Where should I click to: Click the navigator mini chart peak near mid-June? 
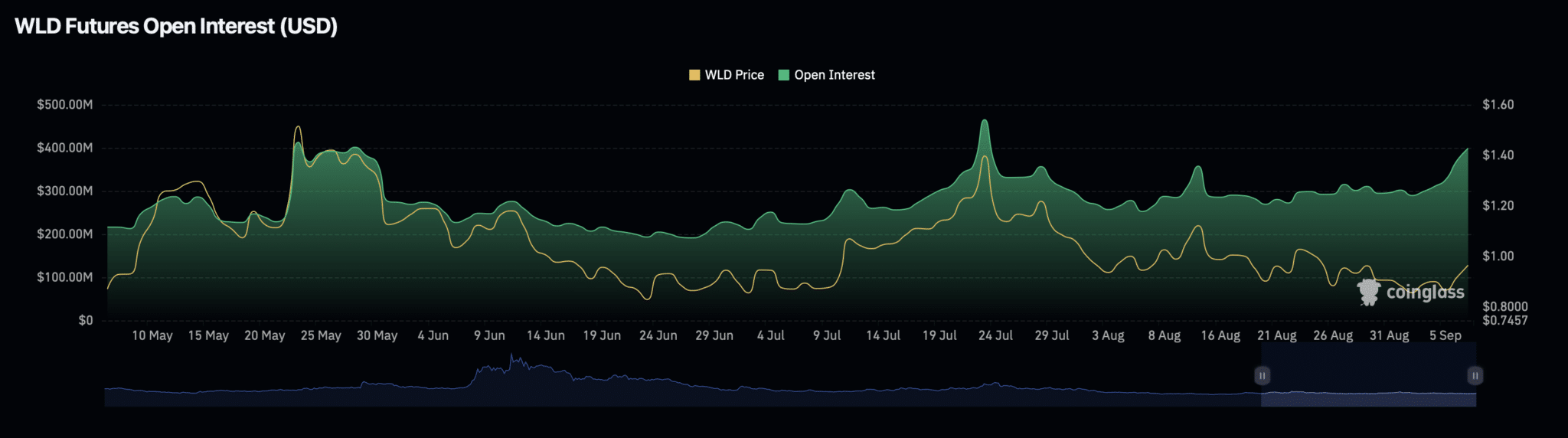pyautogui.click(x=513, y=358)
